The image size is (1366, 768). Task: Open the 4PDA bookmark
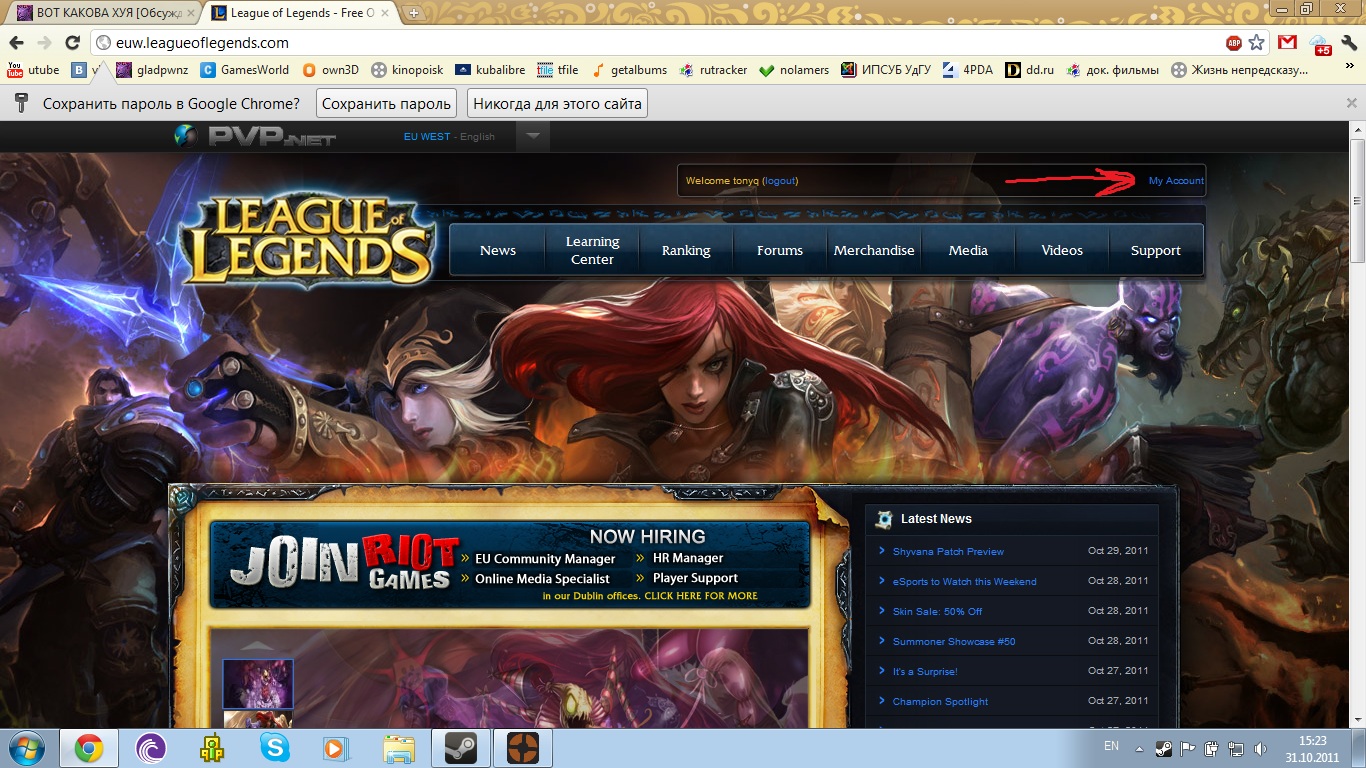968,70
